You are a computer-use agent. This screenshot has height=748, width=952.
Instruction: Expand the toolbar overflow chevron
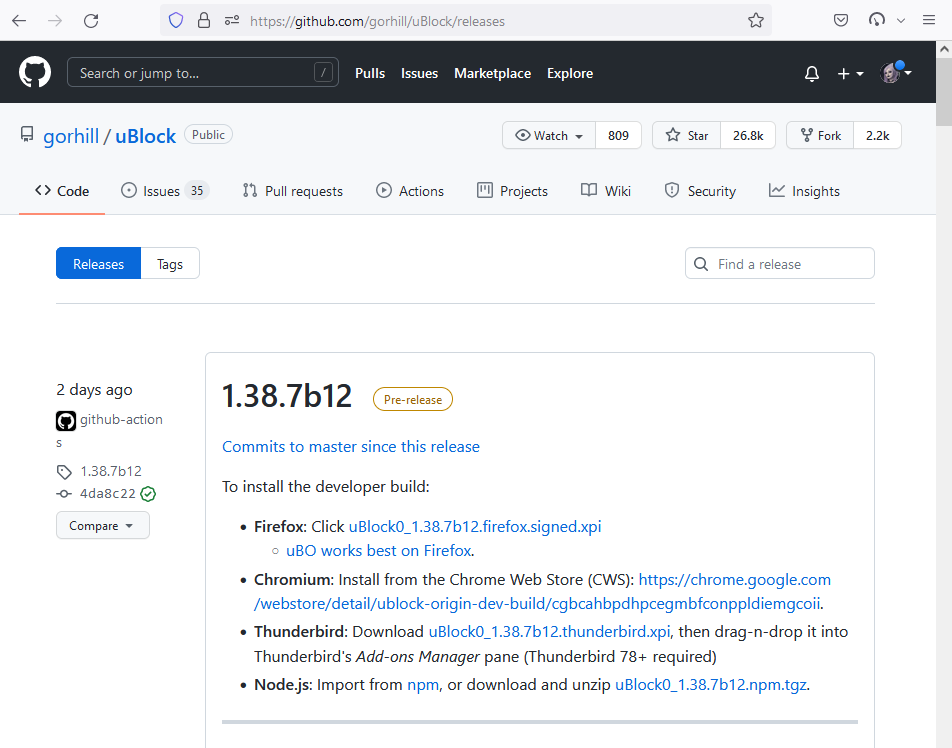(x=901, y=21)
